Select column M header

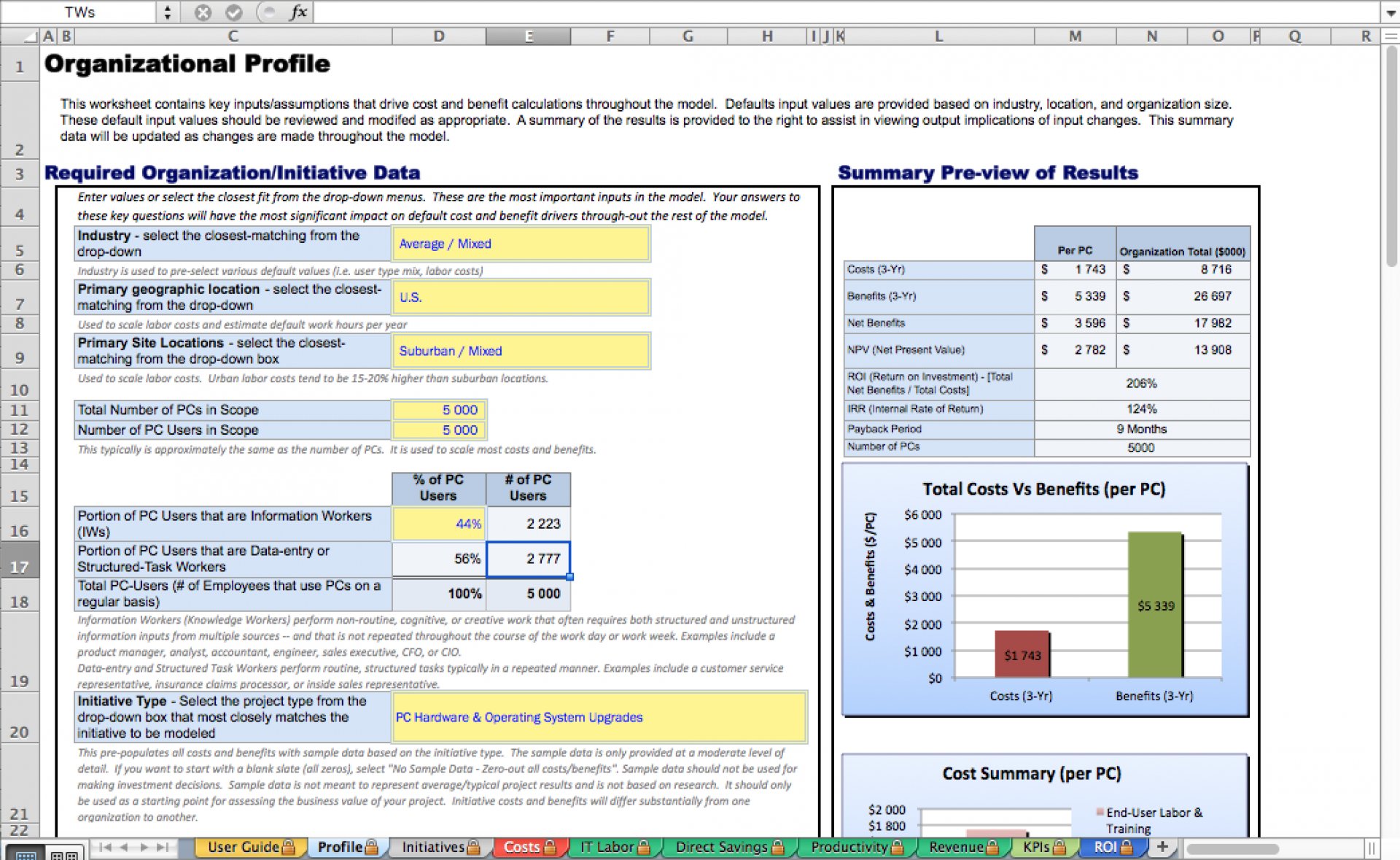click(x=1075, y=36)
